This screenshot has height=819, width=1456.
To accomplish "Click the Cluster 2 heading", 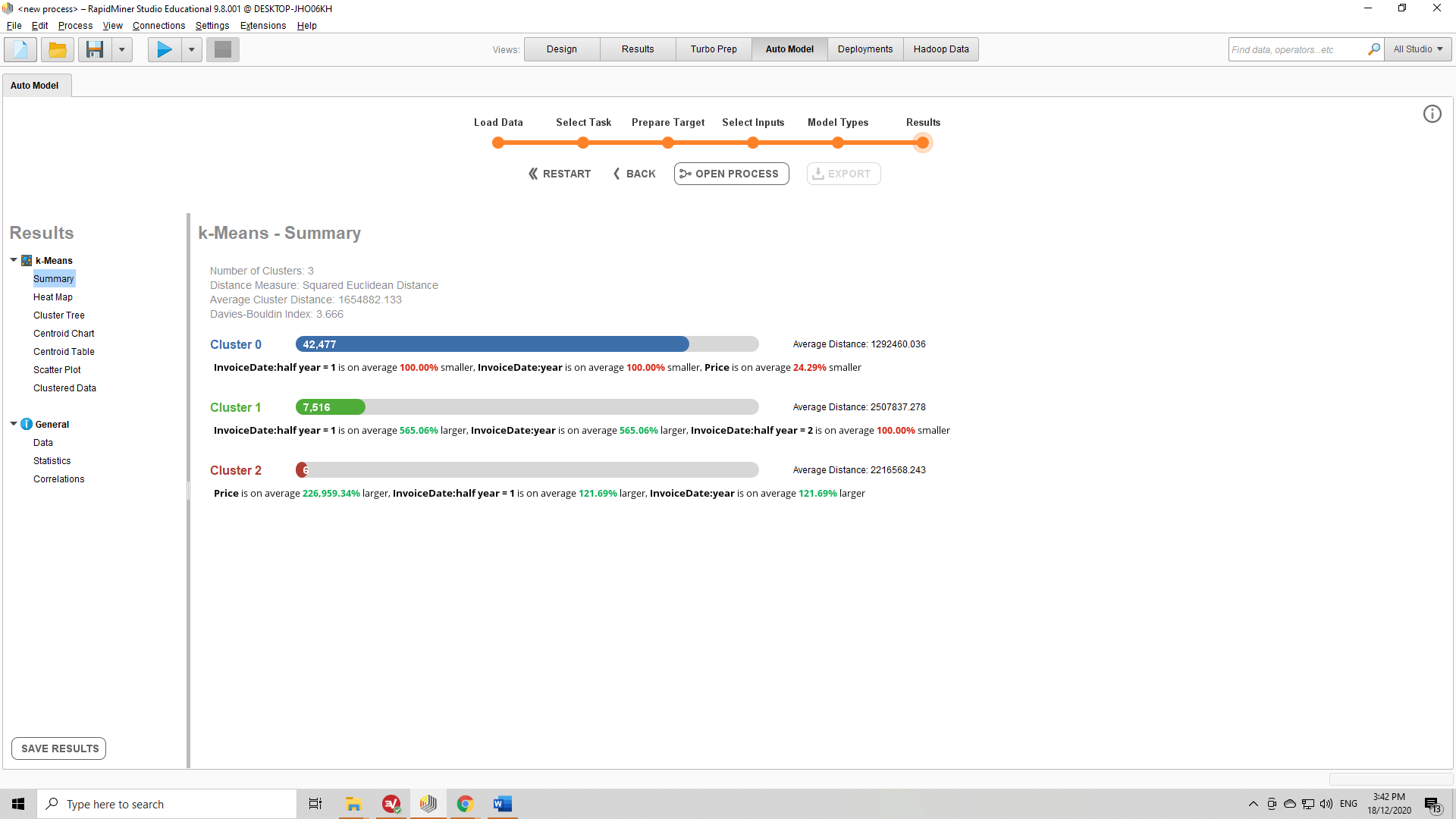I will [236, 470].
